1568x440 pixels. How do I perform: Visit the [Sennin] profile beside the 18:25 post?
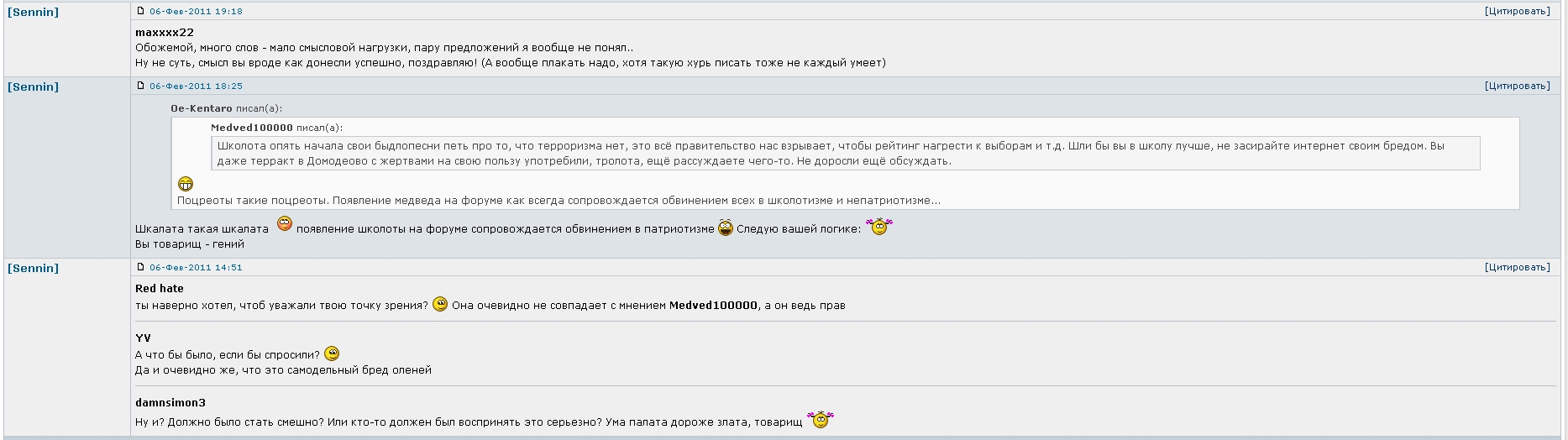pyautogui.click(x=34, y=86)
